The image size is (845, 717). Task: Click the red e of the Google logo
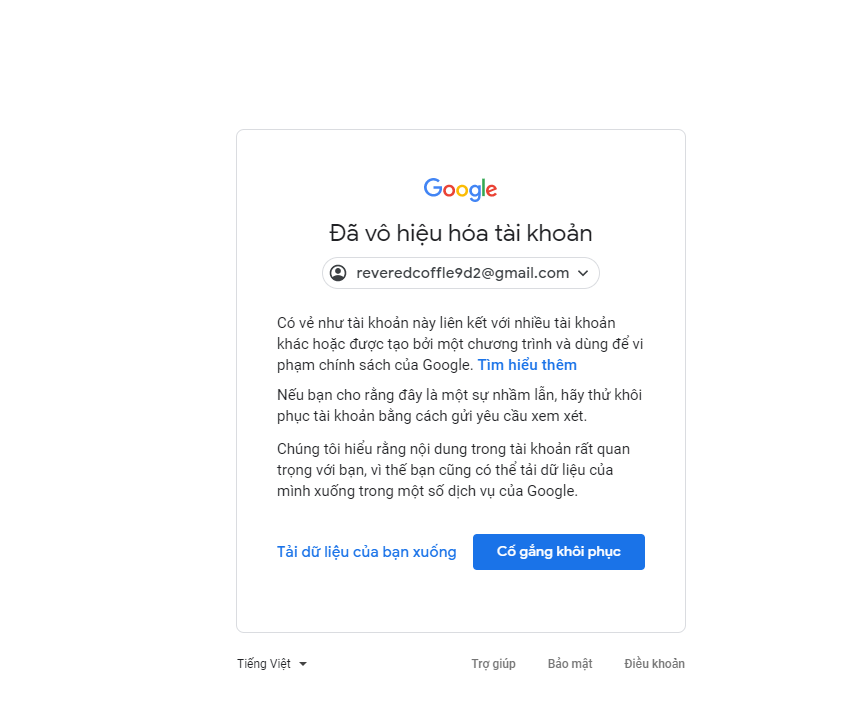point(491,190)
